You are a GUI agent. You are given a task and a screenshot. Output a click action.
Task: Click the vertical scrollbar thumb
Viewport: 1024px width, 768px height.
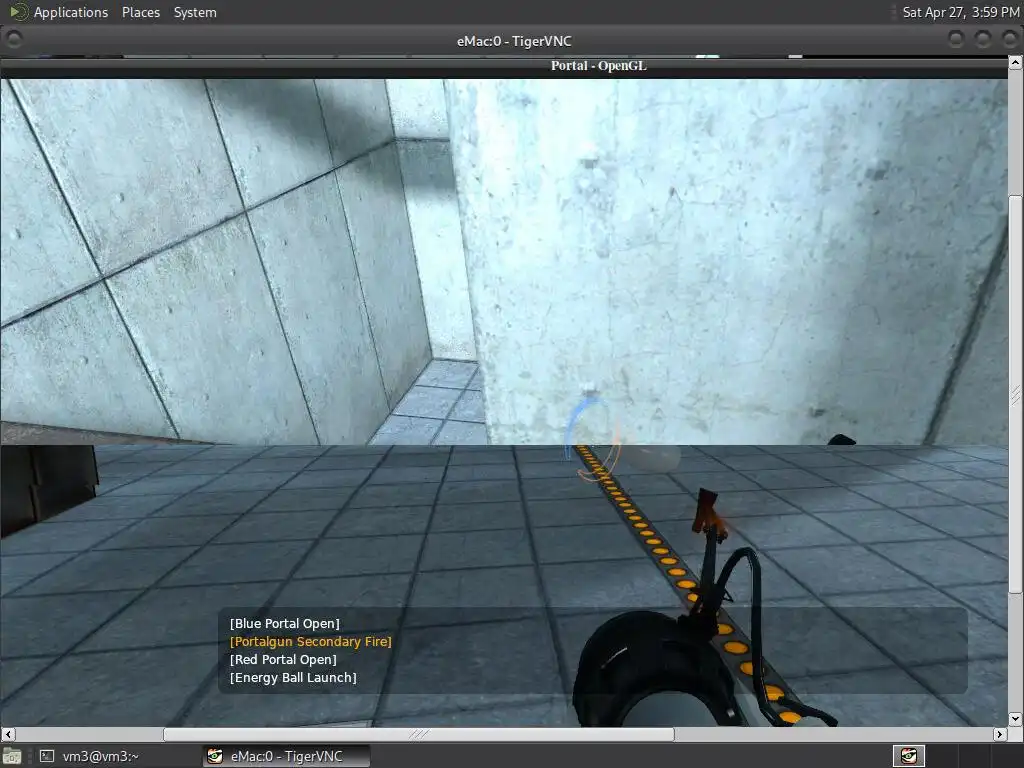click(1016, 394)
